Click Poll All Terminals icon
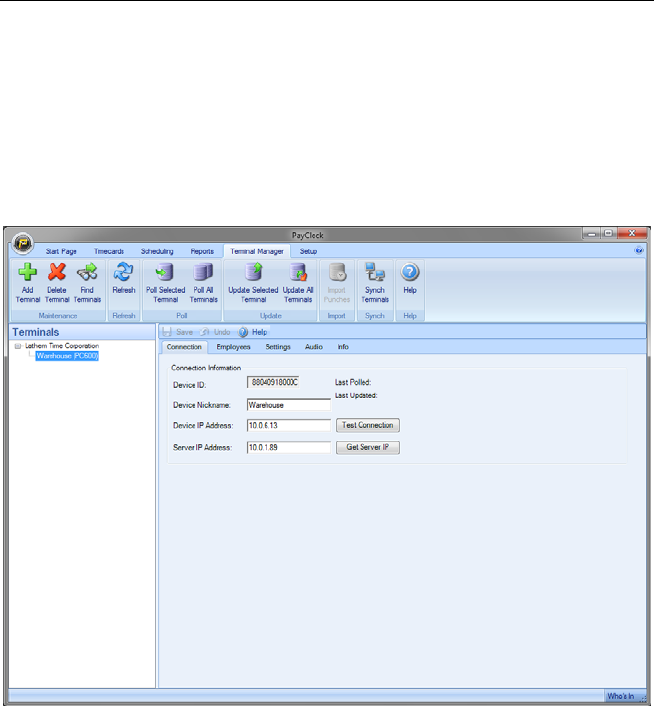 (203, 272)
